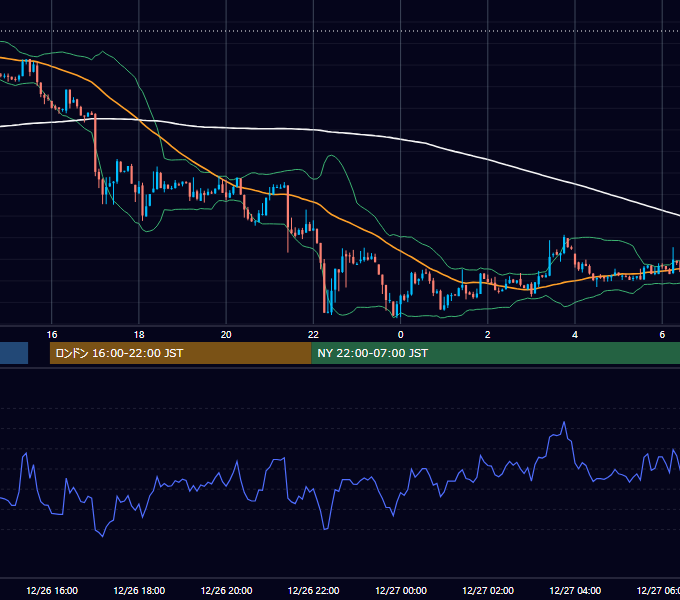This screenshot has height=600, width=680.
Task: Click the 12/26 16:00 date label
Action: pyautogui.click(x=52, y=590)
